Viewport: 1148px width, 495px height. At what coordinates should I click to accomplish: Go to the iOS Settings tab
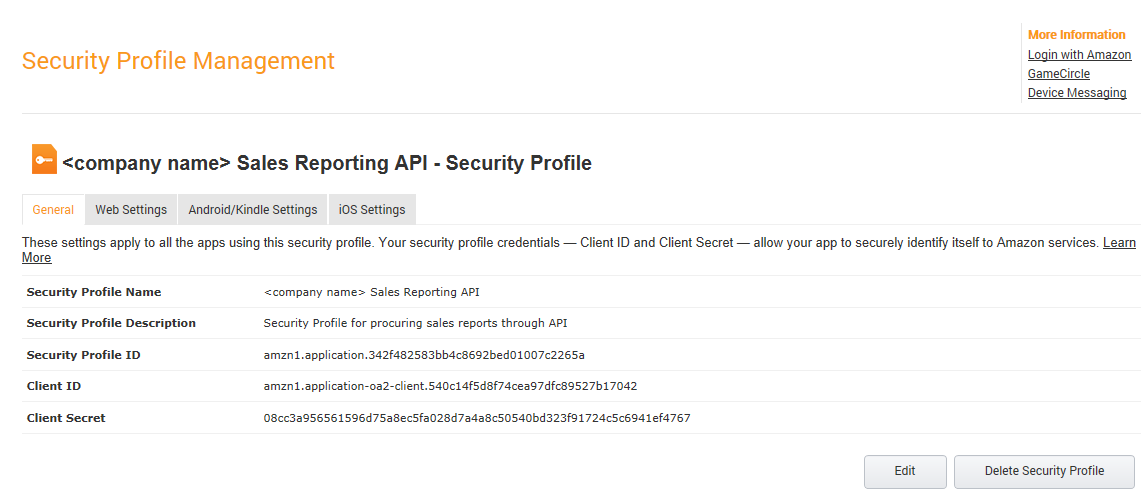[372, 210]
